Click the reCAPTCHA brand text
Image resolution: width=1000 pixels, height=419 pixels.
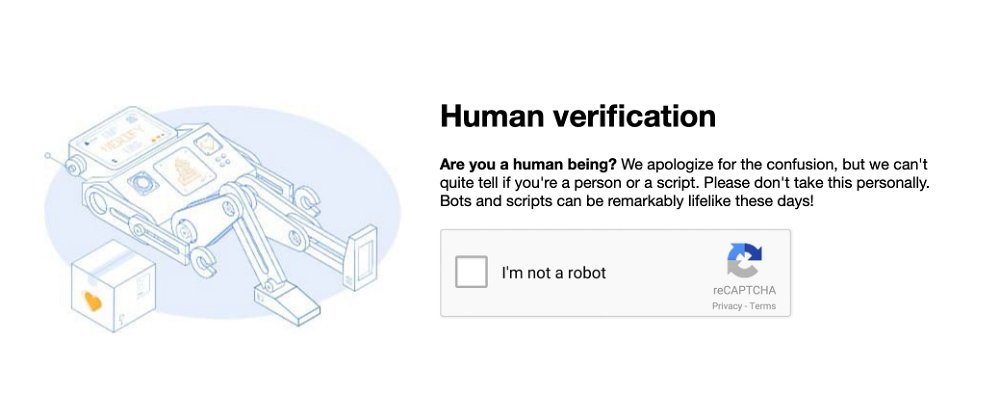point(744,290)
